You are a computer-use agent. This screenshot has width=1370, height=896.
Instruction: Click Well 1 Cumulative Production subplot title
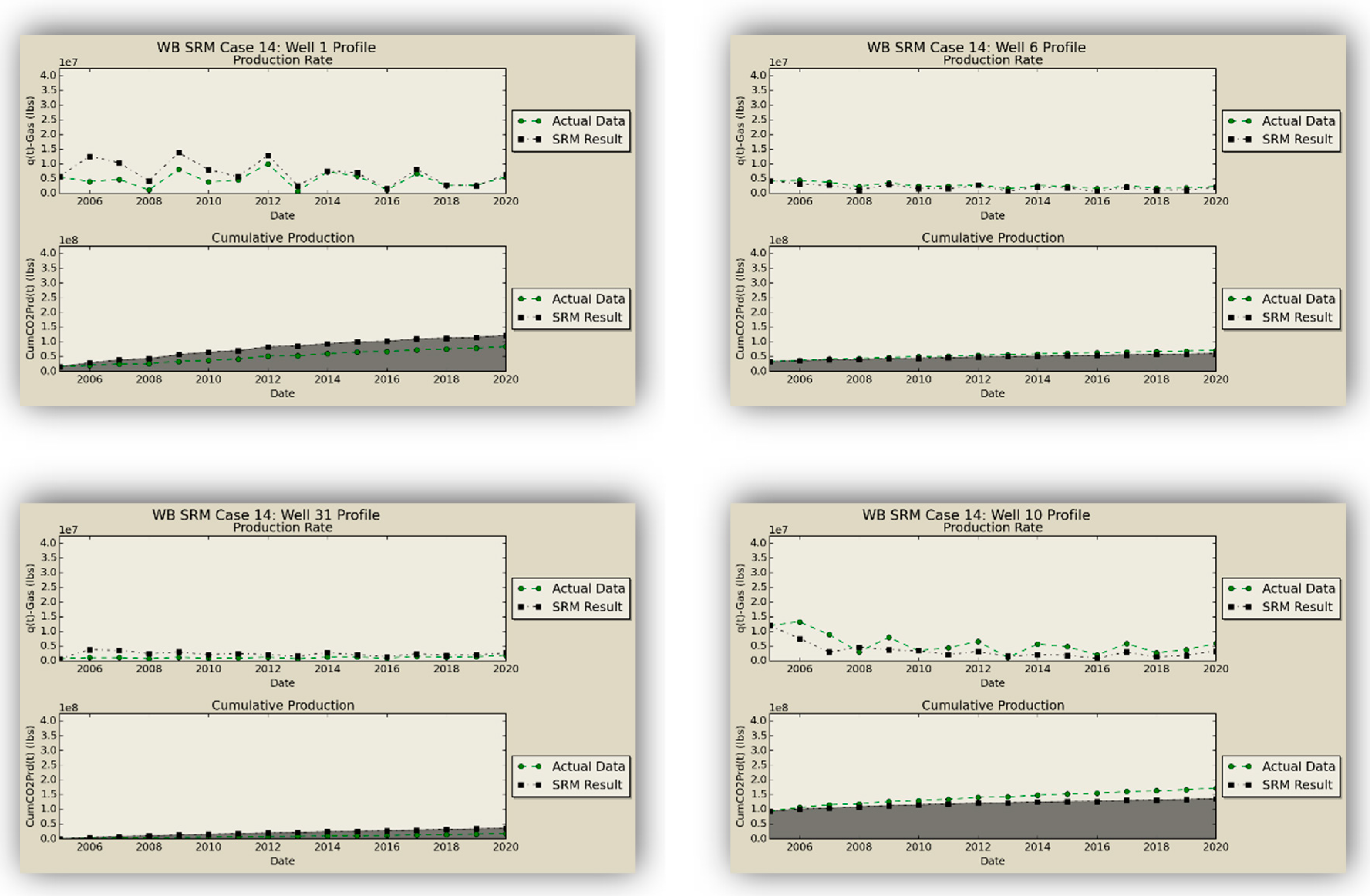[x=283, y=237]
